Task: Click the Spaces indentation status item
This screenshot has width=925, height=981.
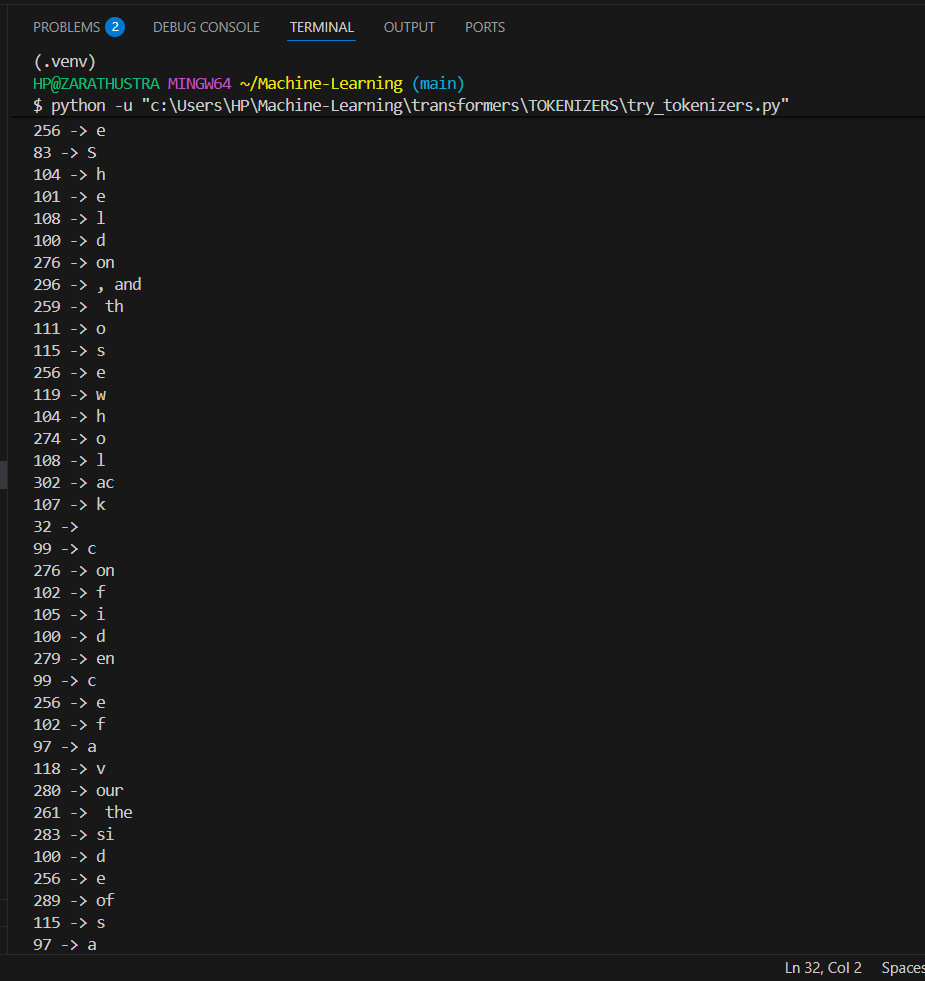Action: [x=903, y=968]
